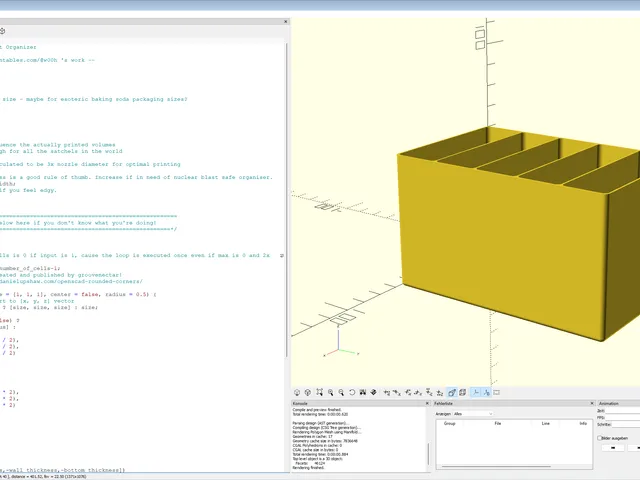The height and width of the screenshot is (480, 640).
Task: Click the Render icon in viewport toolbar
Action: (308, 393)
